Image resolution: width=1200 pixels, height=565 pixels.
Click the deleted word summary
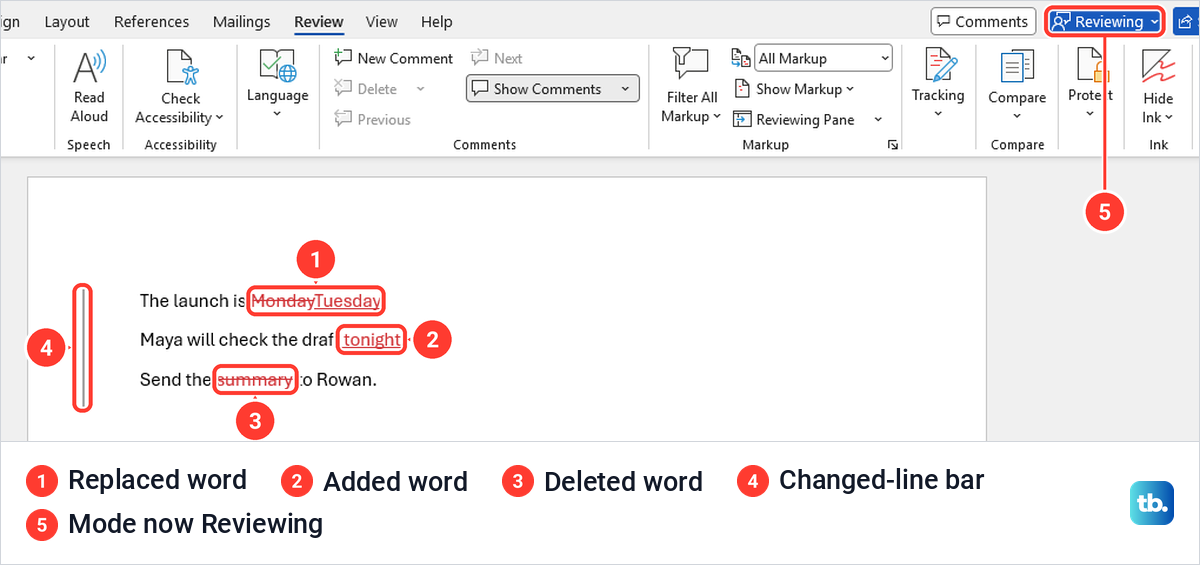(255, 379)
